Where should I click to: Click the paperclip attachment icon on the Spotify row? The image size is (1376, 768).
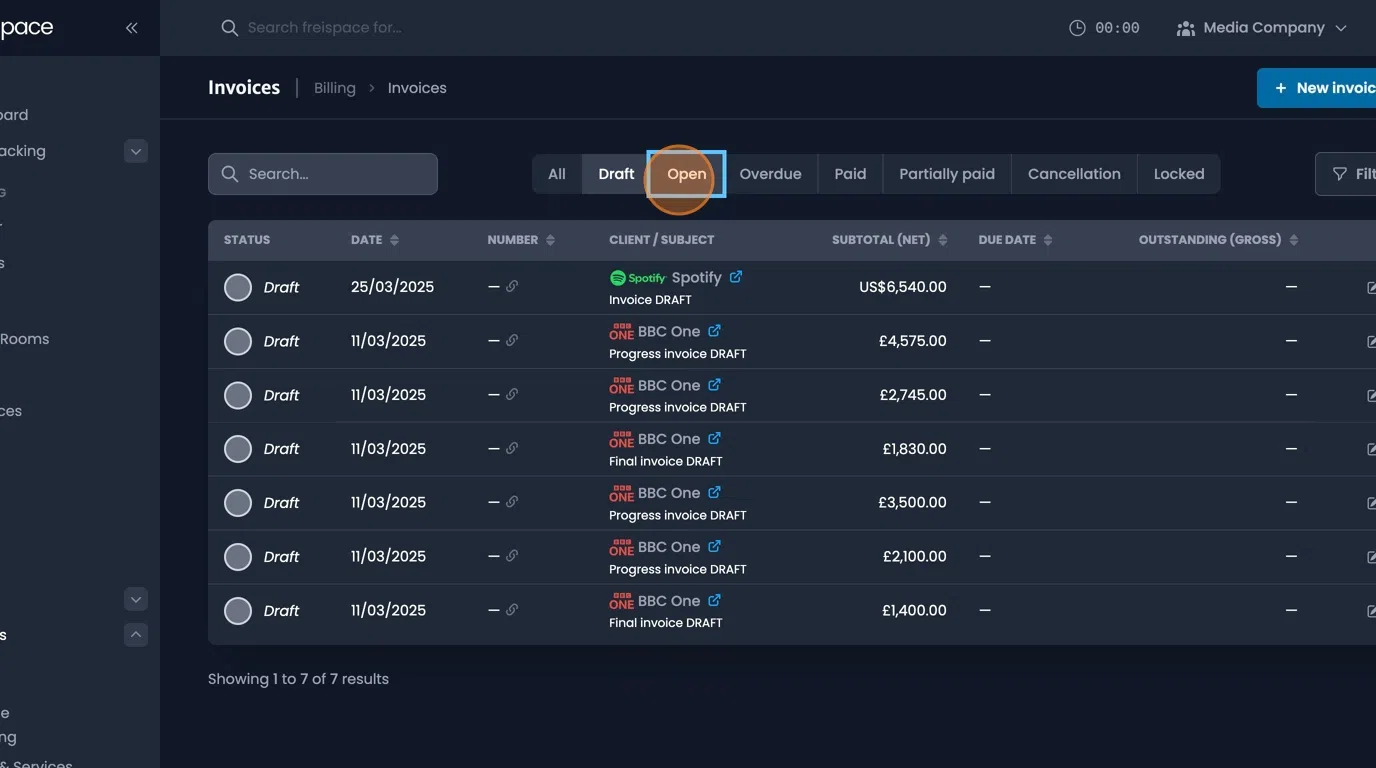pyautogui.click(x=513, y=286)
